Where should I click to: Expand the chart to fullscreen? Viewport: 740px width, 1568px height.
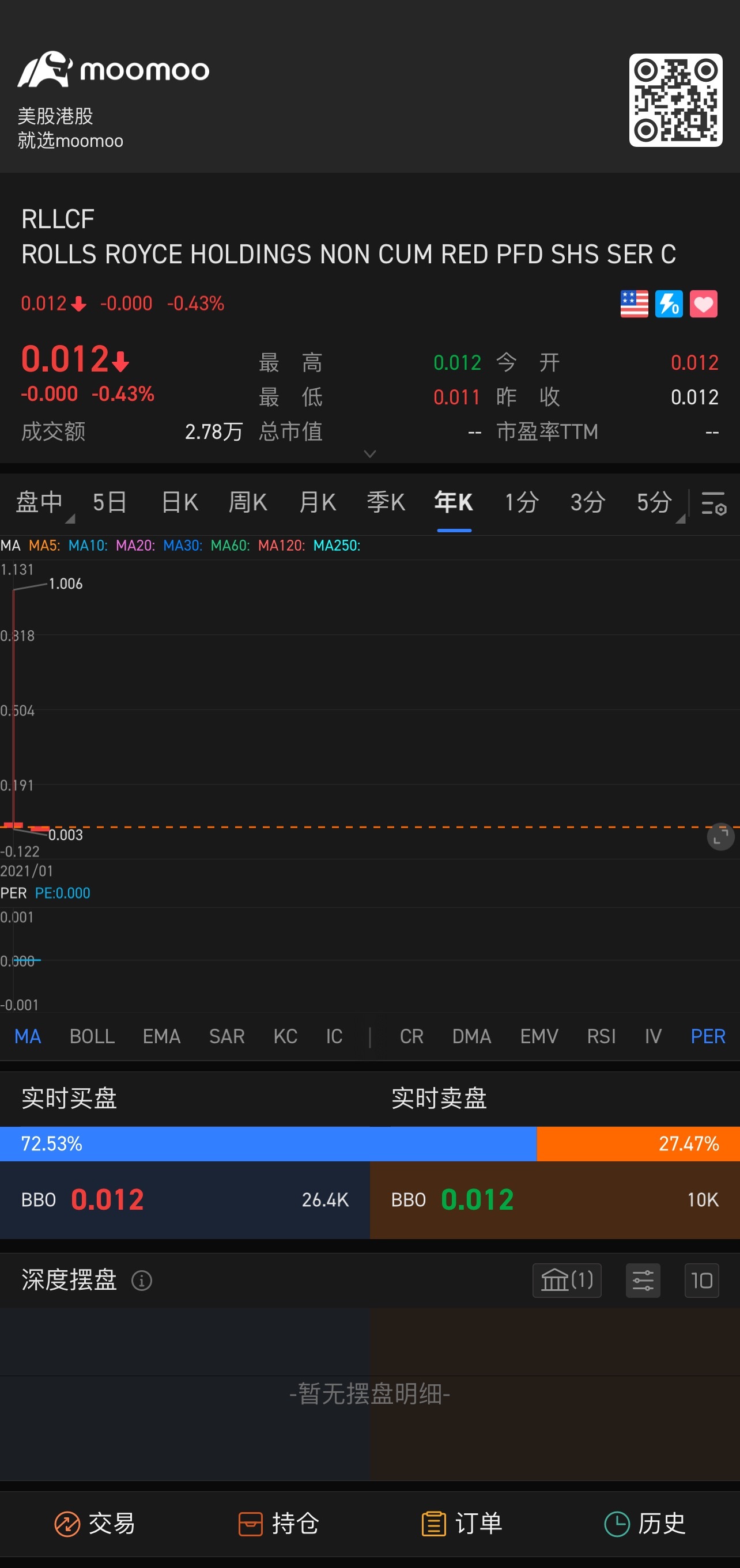pyautogui.click(x=720, y=836)
